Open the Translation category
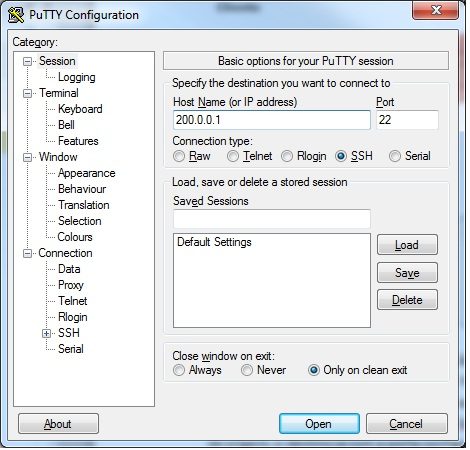This screenshot has width=470, height=450. coord(84,205)
